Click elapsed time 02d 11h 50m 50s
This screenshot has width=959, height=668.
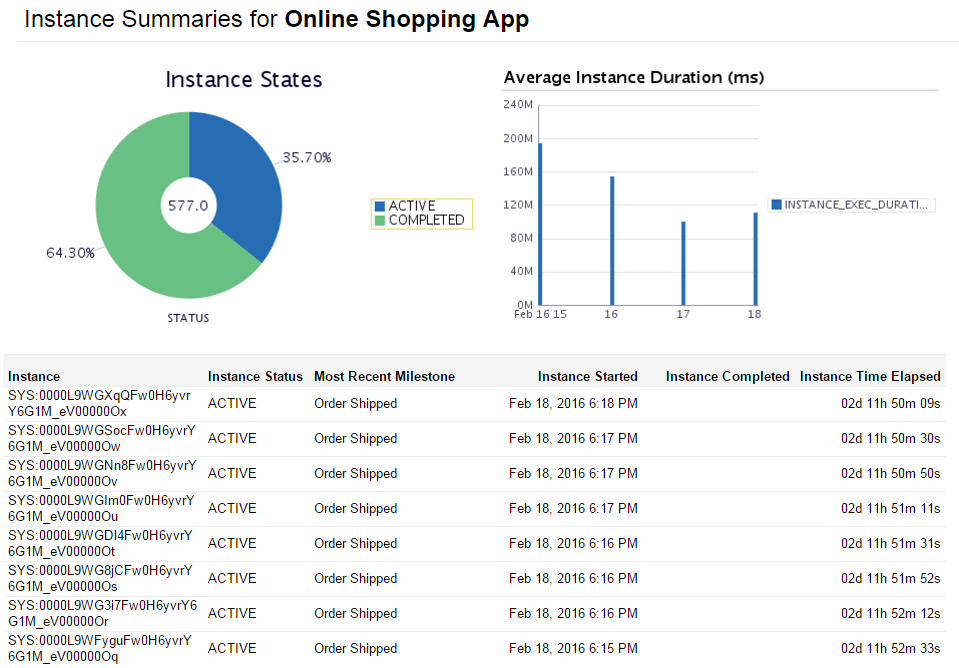click(890, 473)
